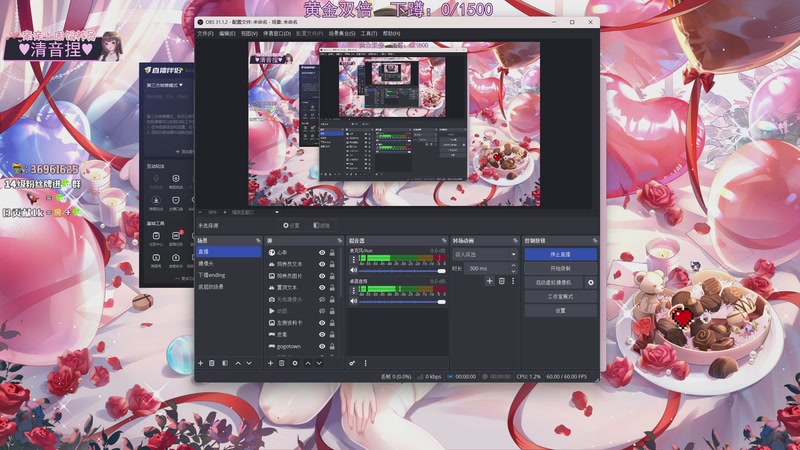This screenshot has height=450, width=800.
Task: Mute the 麦克风/Aux speaker icon
Action: point(354,271)
